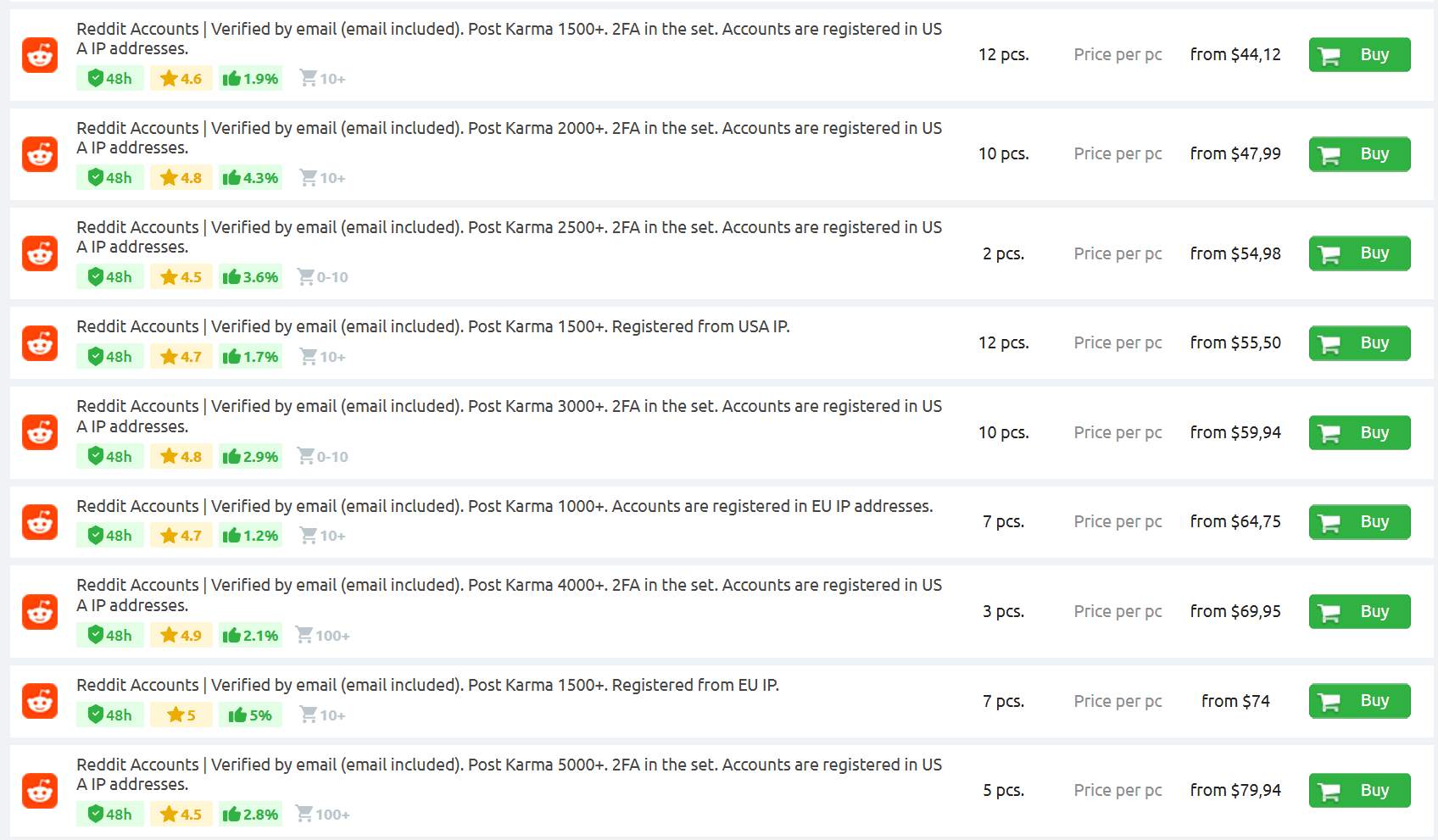Click Reddit icon of Karma 2000+ listing
1438x840 pixels.
point(40,154)
